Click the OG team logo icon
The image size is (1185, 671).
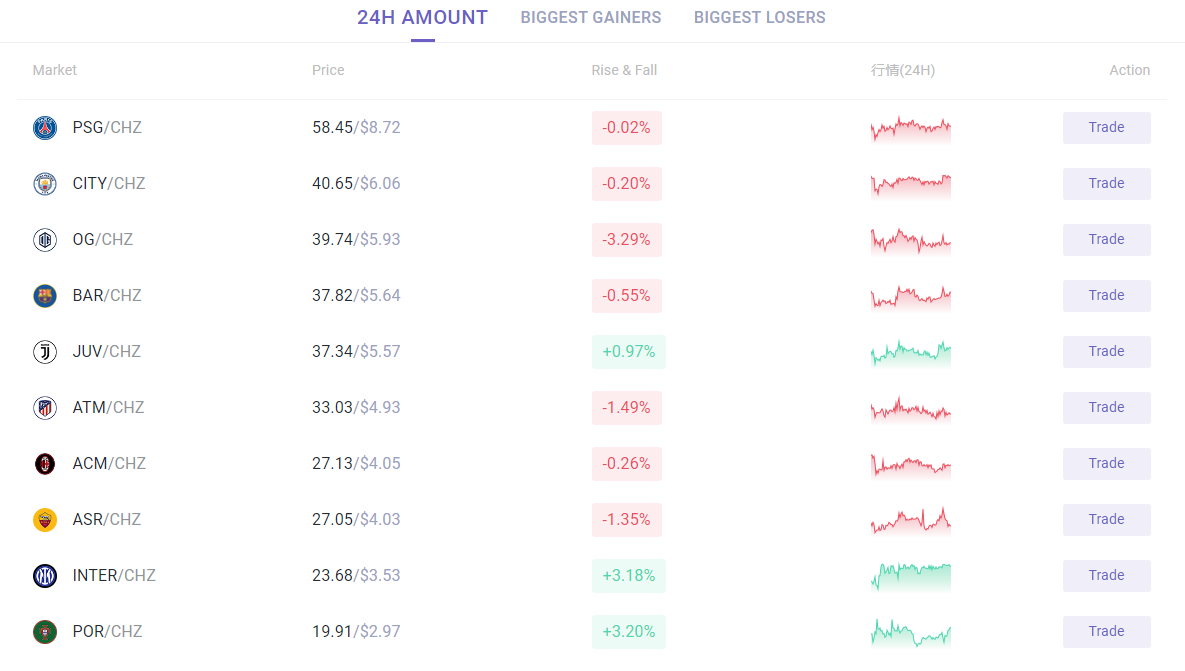pos(45,240)
